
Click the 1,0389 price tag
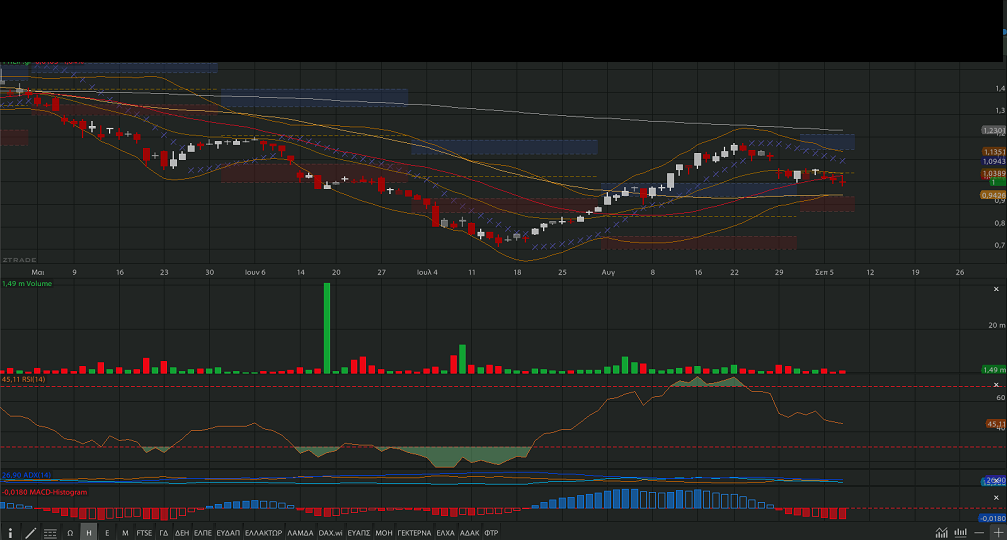[x=994, y=174]
